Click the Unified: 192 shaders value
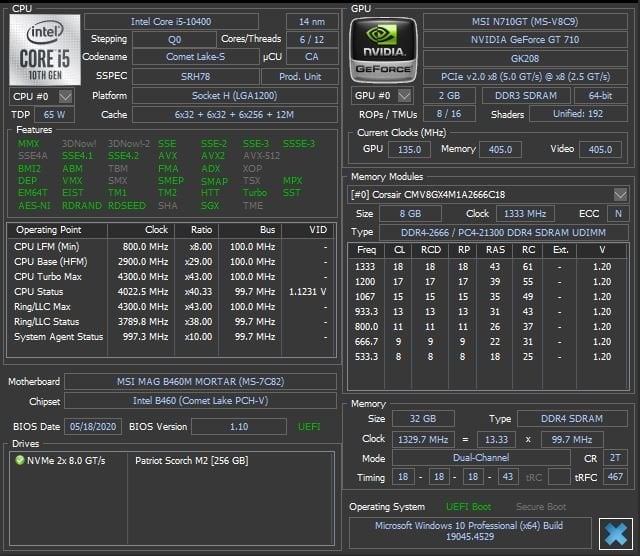This screenshot has width=640, height=556. [578, 114]
